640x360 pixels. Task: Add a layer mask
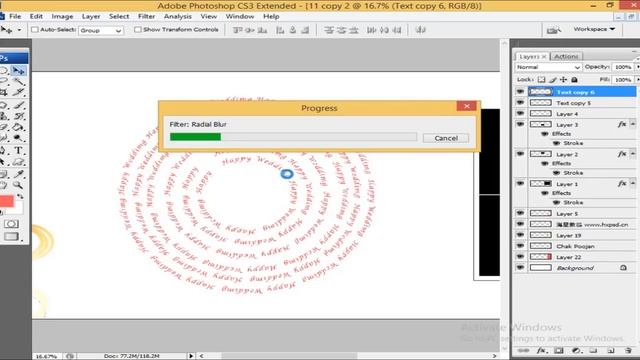(558, 351)
